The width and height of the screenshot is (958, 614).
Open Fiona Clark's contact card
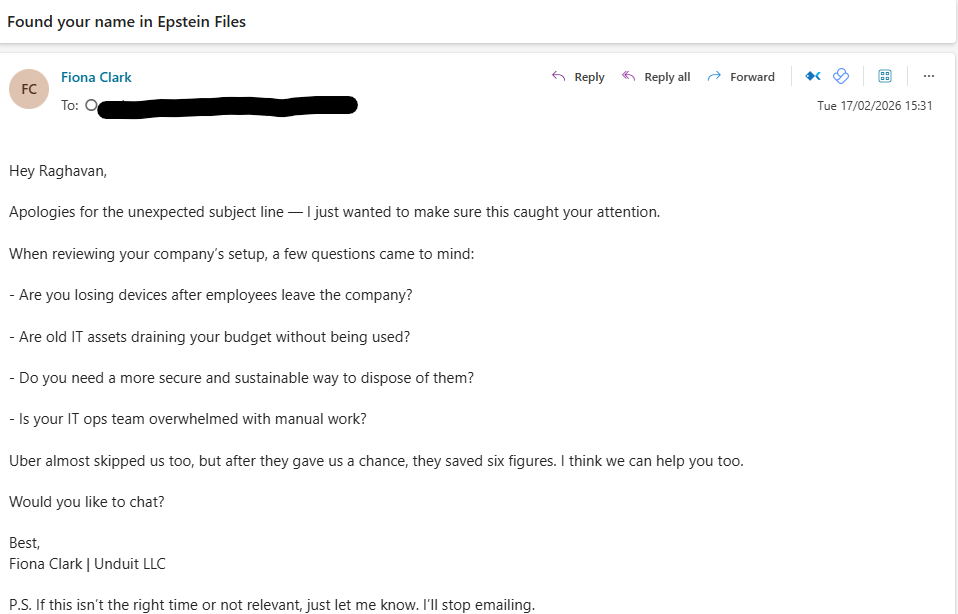(x=96, y=77)
